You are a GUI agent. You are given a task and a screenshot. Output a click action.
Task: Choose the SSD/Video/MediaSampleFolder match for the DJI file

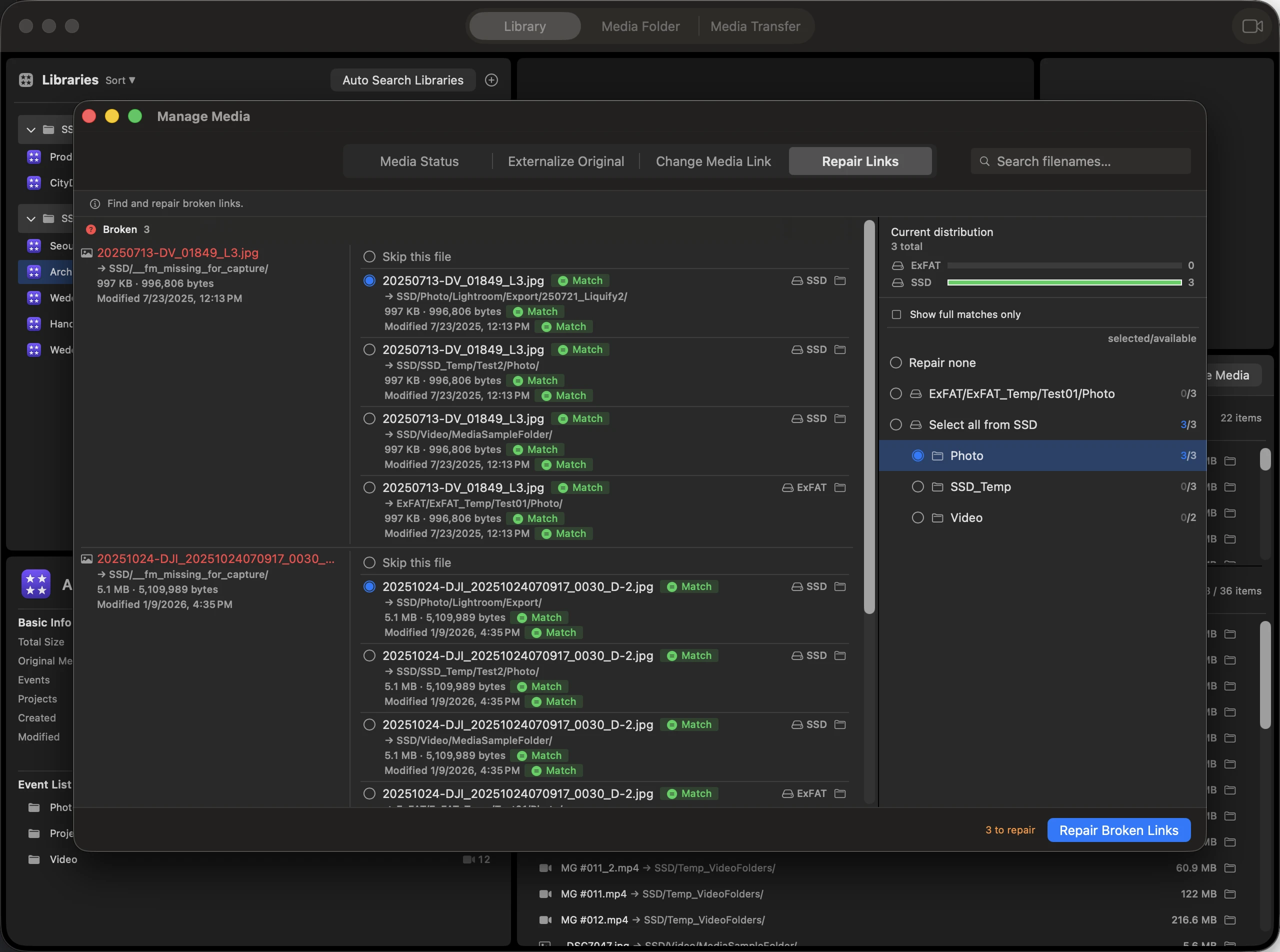click(x=369, y=724)
